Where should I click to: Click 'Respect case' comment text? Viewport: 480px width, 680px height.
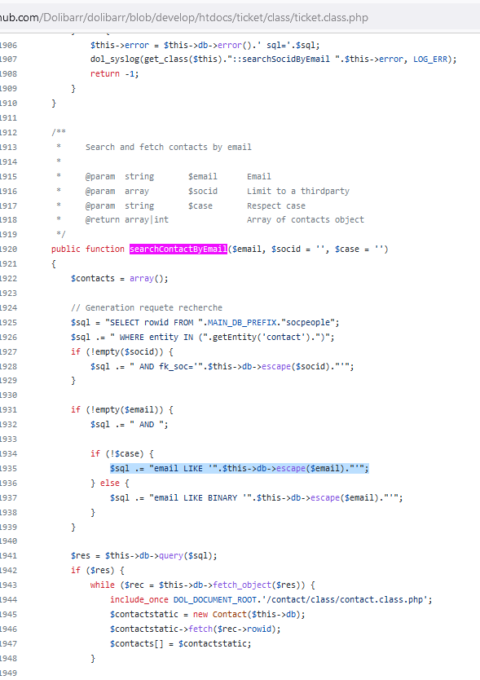[276, 206]
